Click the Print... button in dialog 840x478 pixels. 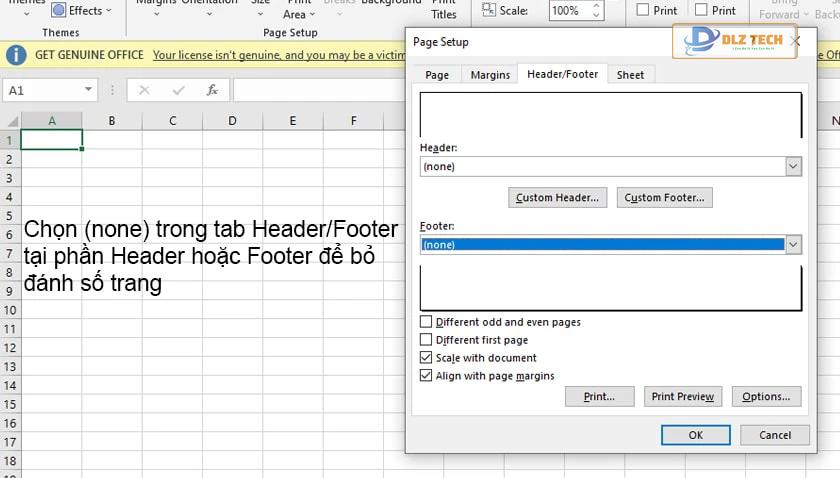click(x=599, y=397)
